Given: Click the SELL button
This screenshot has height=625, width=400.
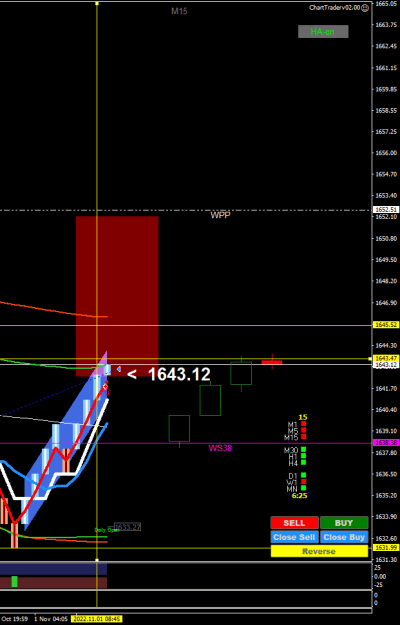Looking at the screenshot, I should coord(294,523).
